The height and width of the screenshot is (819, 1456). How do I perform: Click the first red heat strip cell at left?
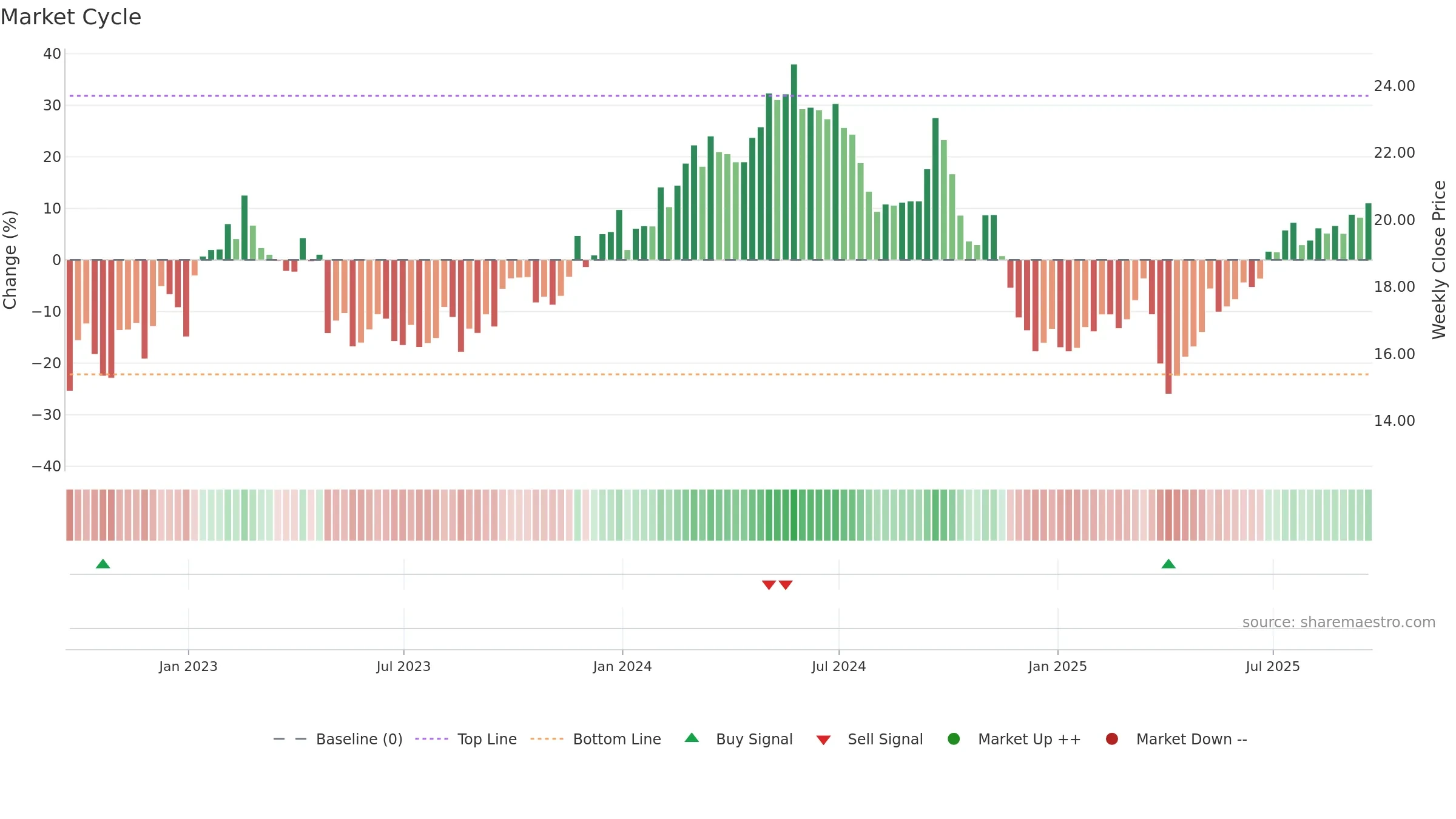click(70, 515)
